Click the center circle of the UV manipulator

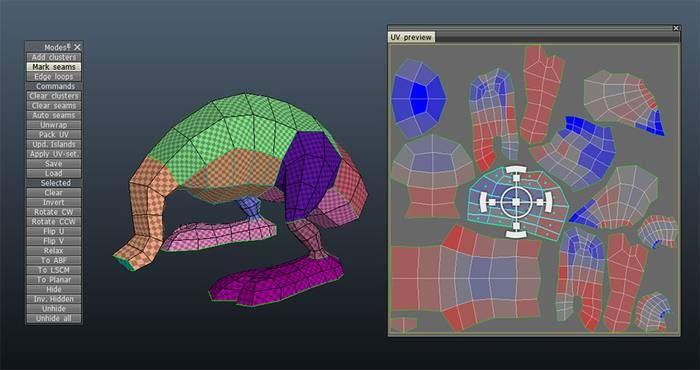(x=516, y=202)
